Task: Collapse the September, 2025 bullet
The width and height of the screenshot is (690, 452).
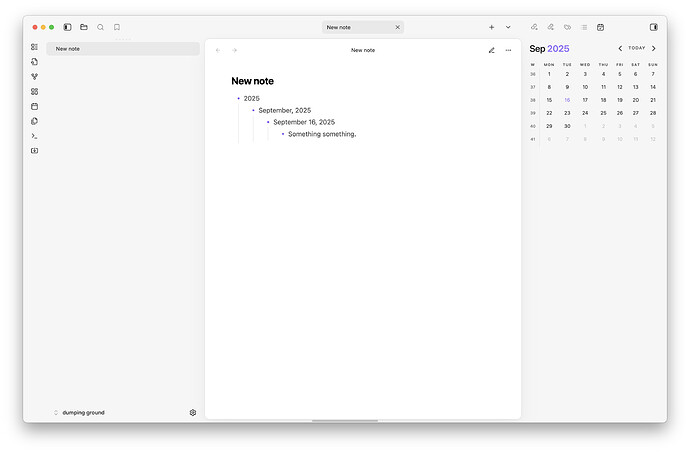Action: tap(253, 110)
